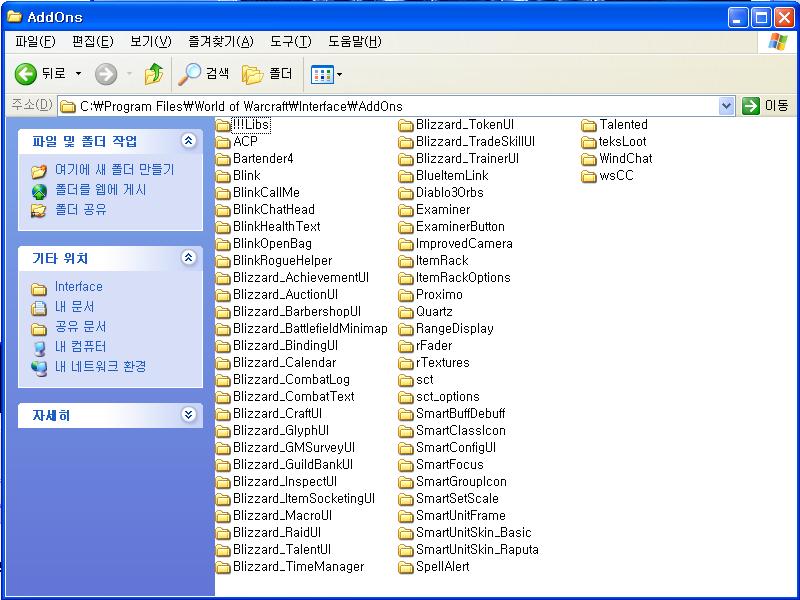Select the ExaminerButton folder name
The height and width of the screenshot is (600, 800).
point(460,227)
